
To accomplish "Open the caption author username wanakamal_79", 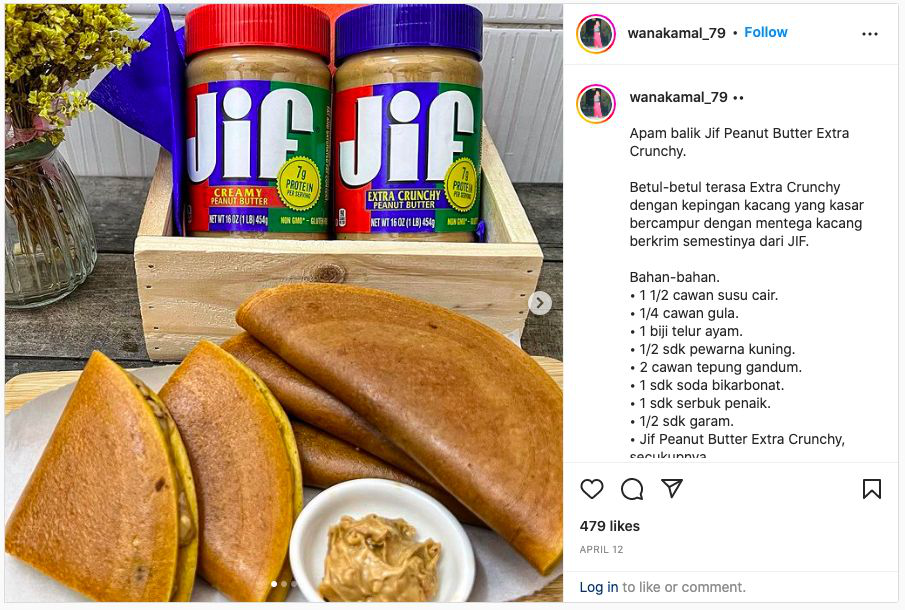I will (678, 97).
